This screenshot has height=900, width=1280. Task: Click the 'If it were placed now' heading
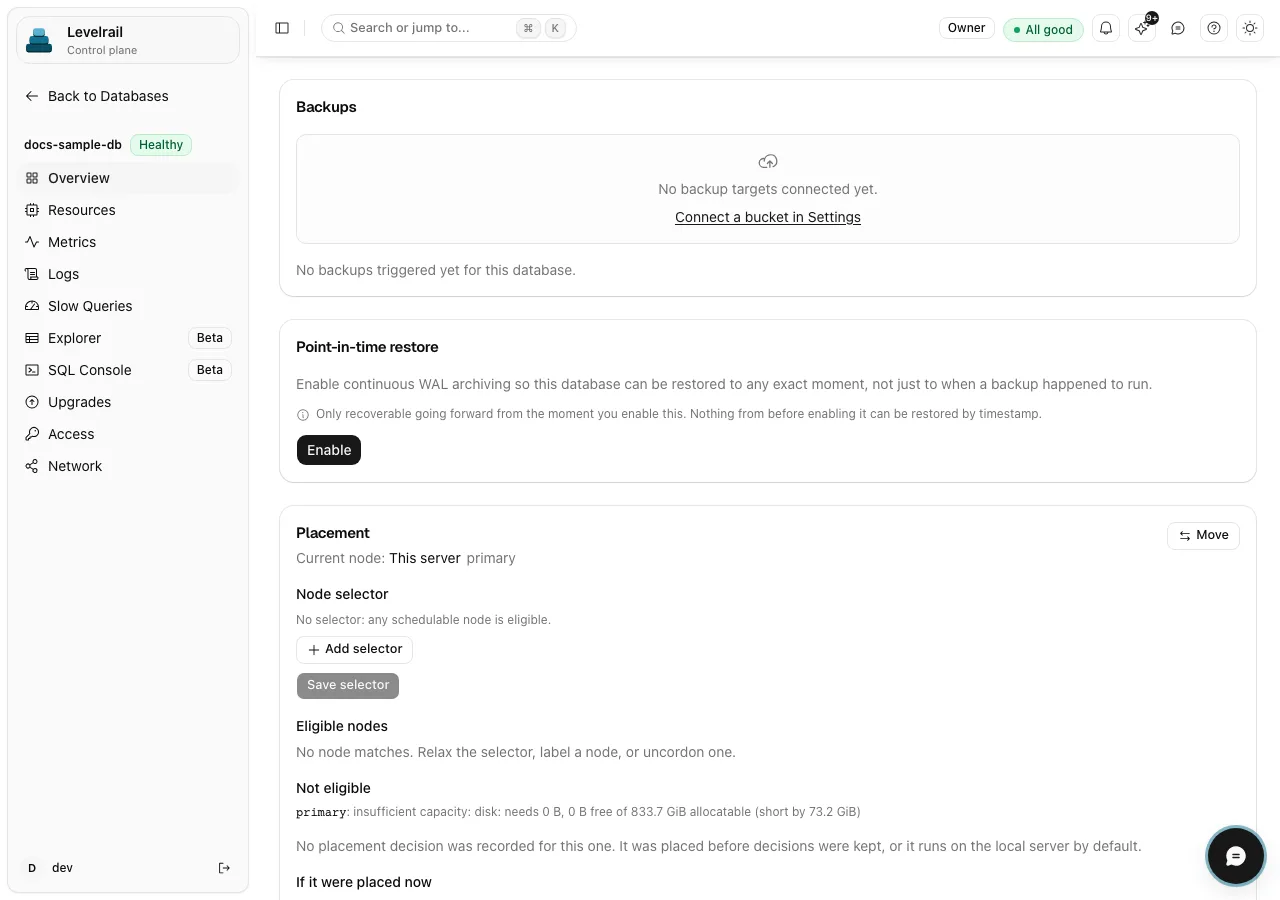point(364,882)
